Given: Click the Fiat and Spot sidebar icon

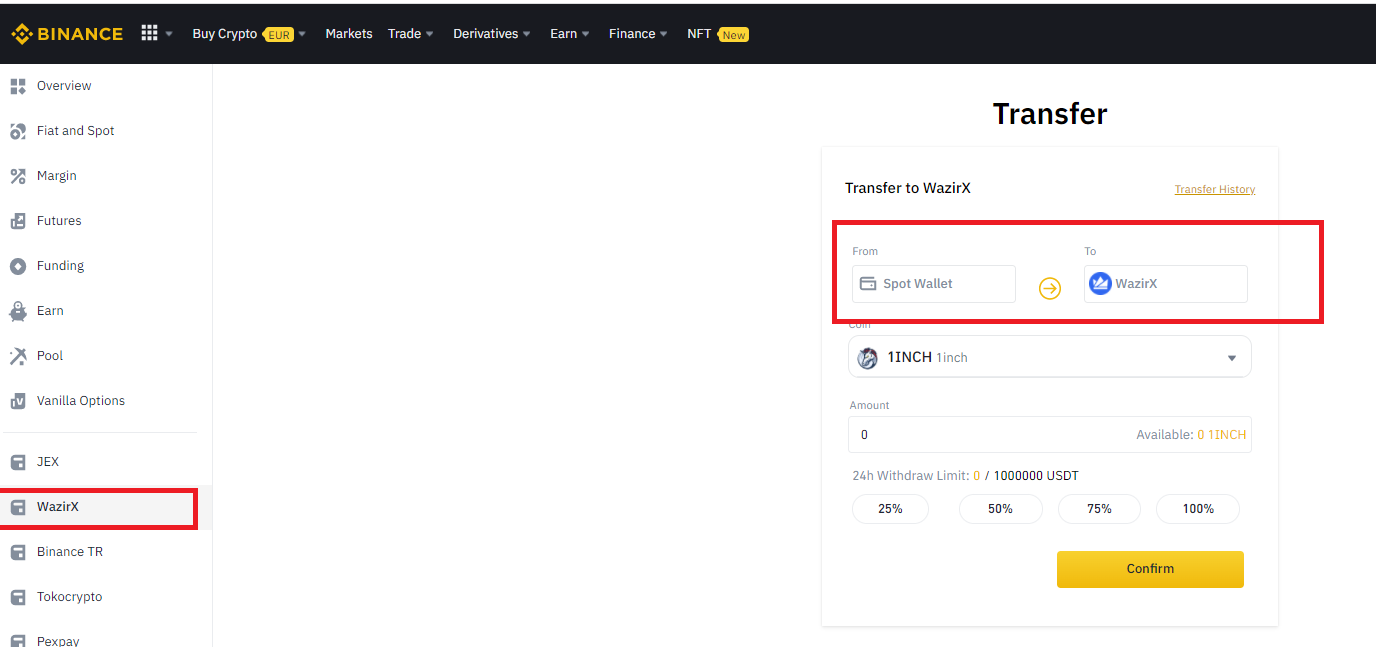Looking at the screenshot, I should (x=18, y=131).
